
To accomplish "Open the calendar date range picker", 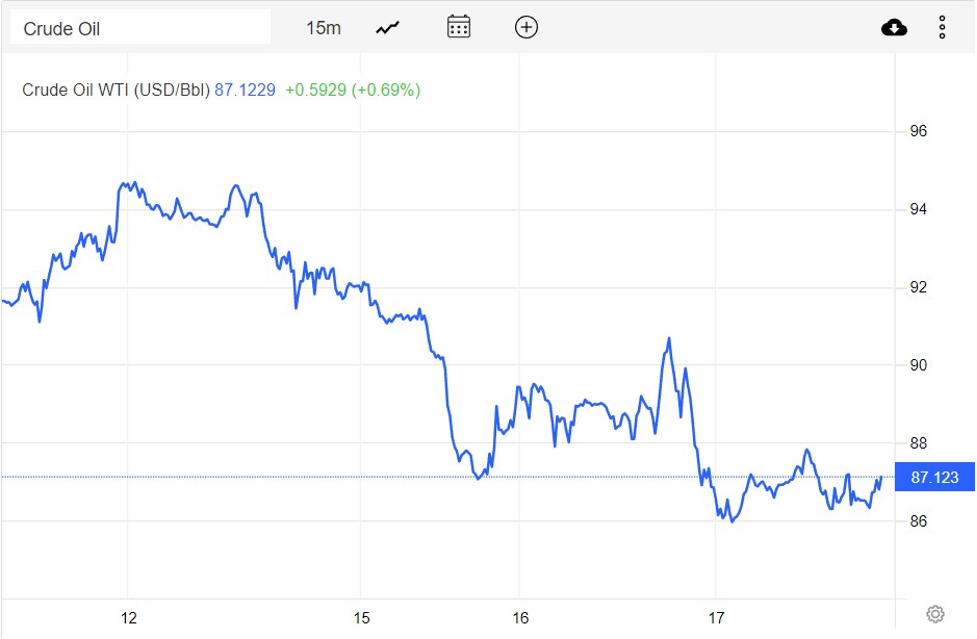I will (x=458, y=27).
